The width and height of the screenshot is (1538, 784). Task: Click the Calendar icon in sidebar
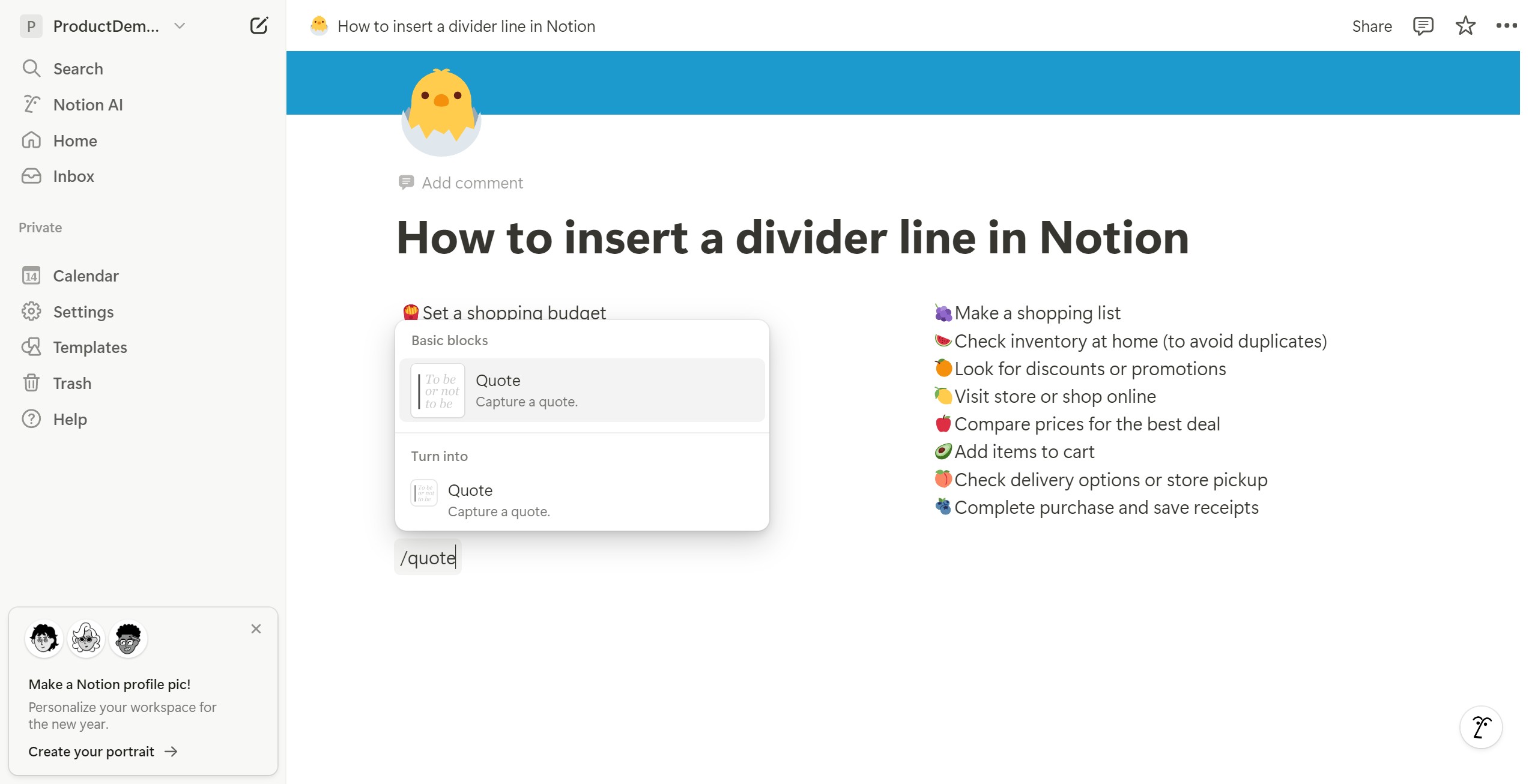tap(31, 276)
